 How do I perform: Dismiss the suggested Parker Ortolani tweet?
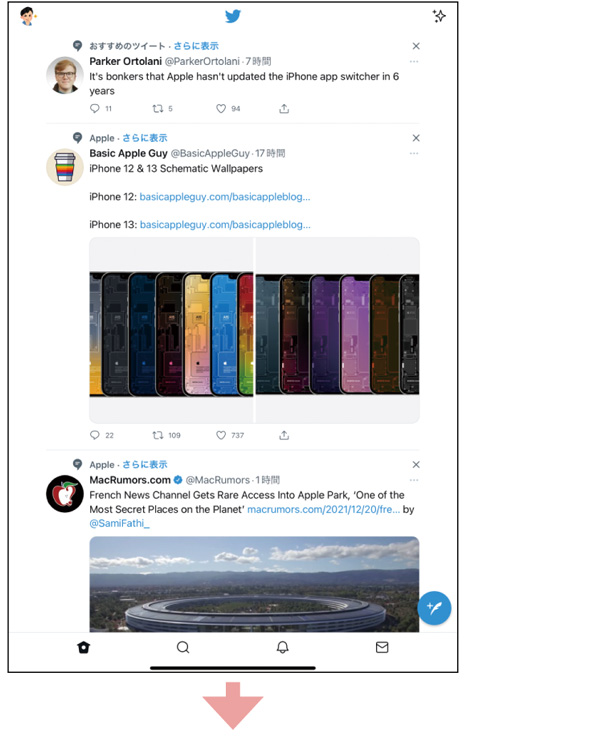coord(416,46)
